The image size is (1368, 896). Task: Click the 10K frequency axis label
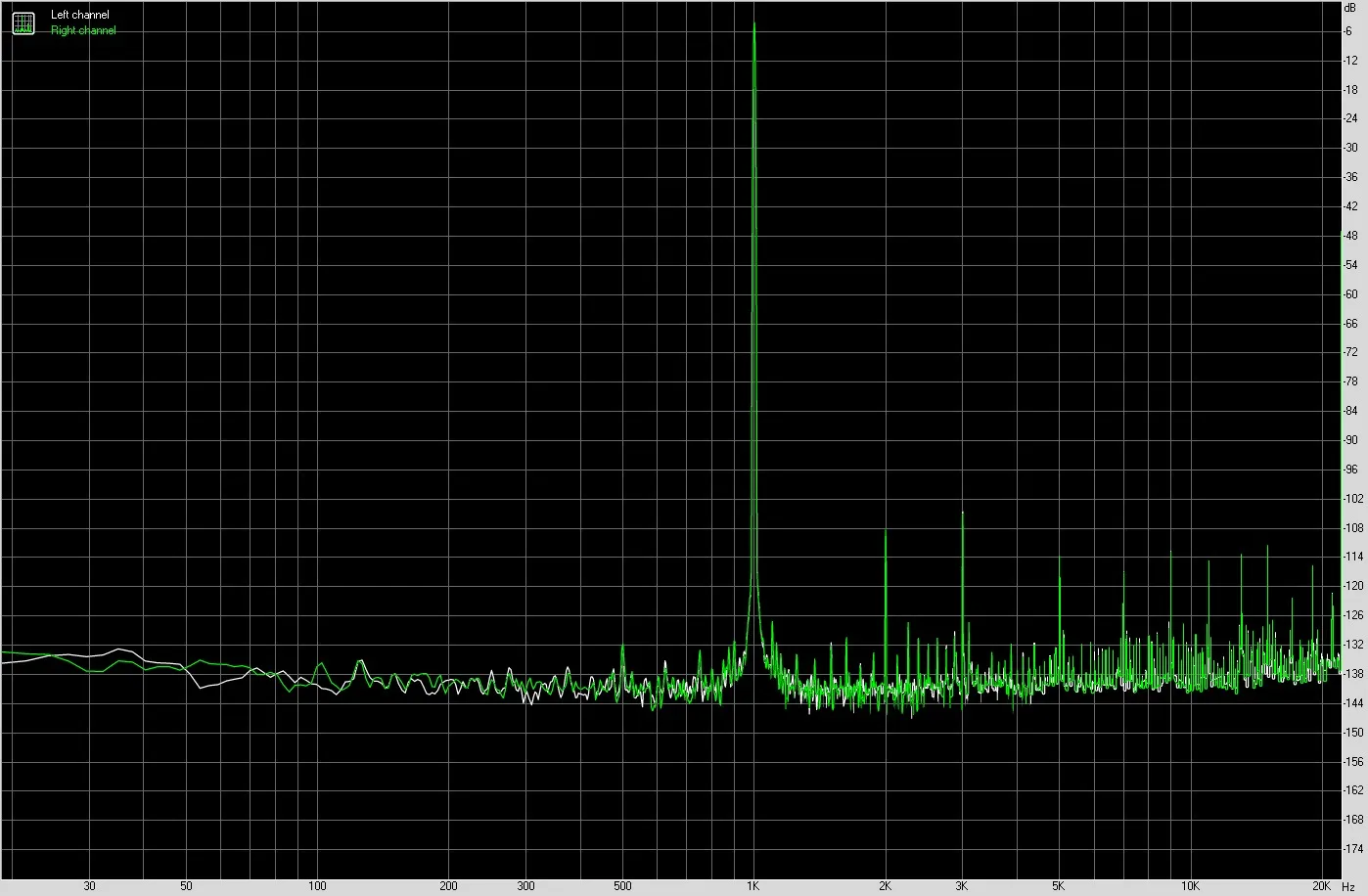click(x=1190, y=886)
